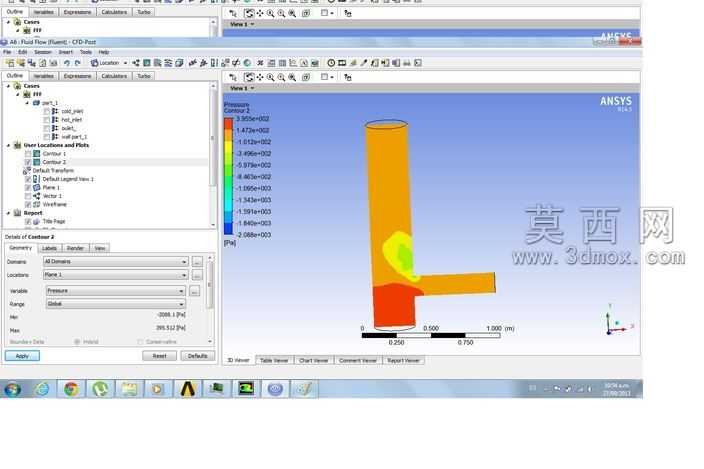Viewport: 704px width, 469px height.
Task: Open the Variable dropdown showing Pressure
Action: 115,291
